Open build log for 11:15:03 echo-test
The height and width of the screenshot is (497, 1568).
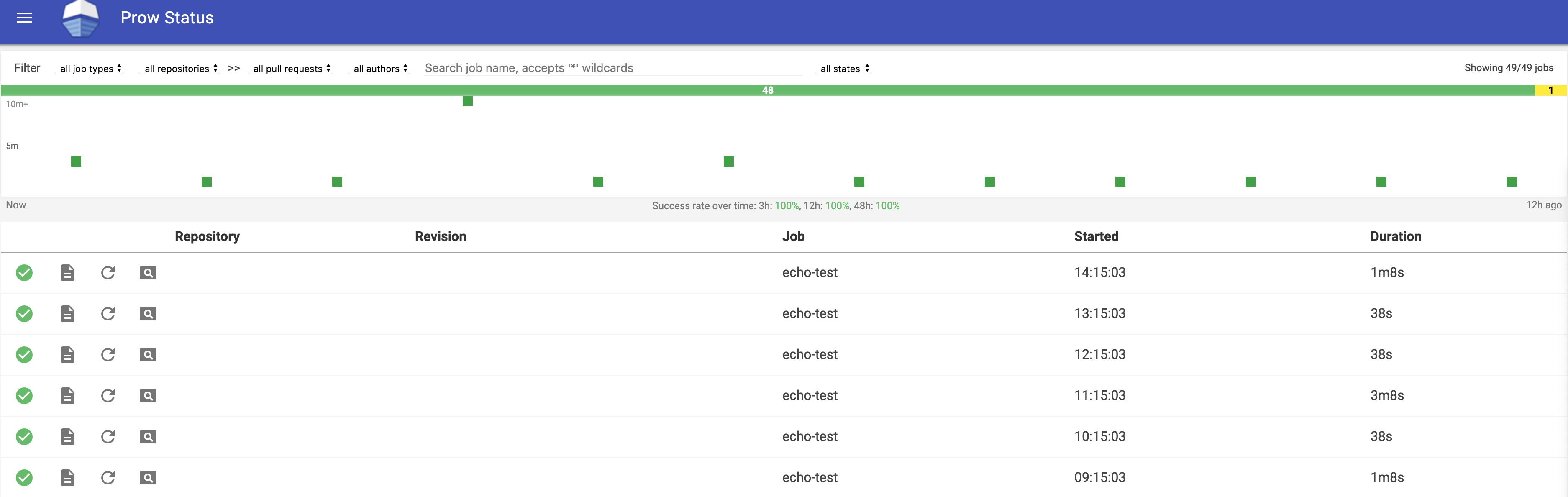(x=68, y=396)
